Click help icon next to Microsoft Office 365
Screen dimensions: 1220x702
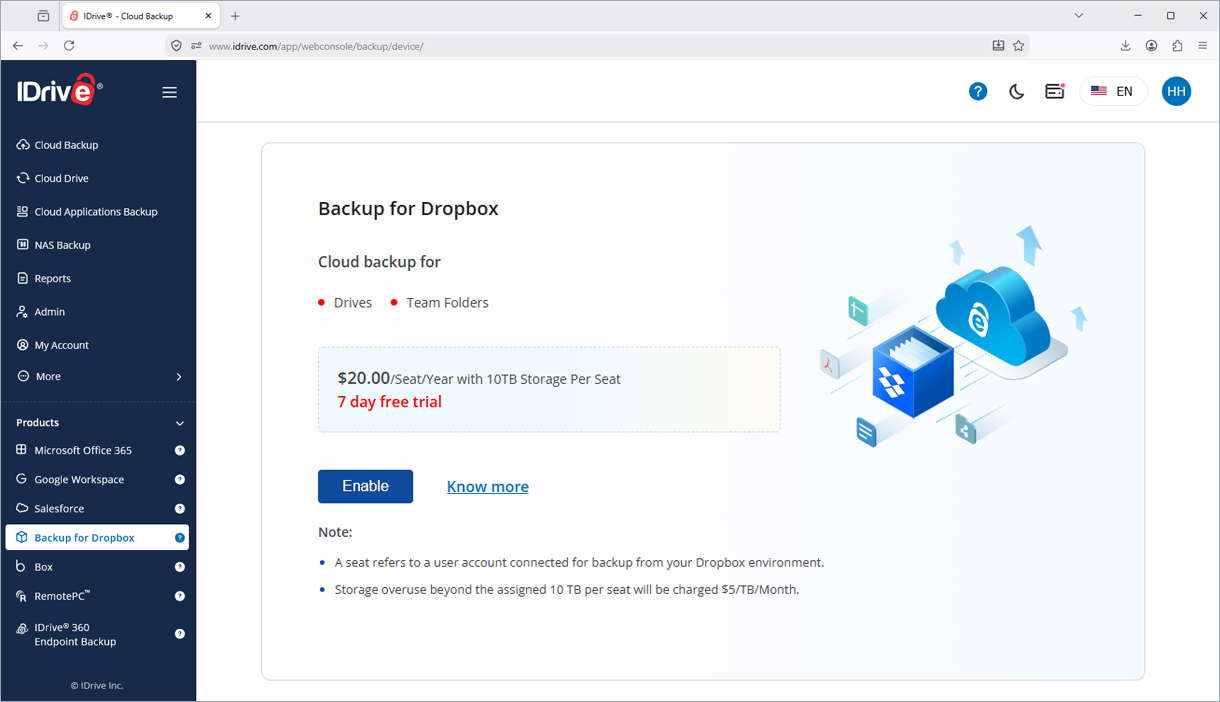coord(180,450)
